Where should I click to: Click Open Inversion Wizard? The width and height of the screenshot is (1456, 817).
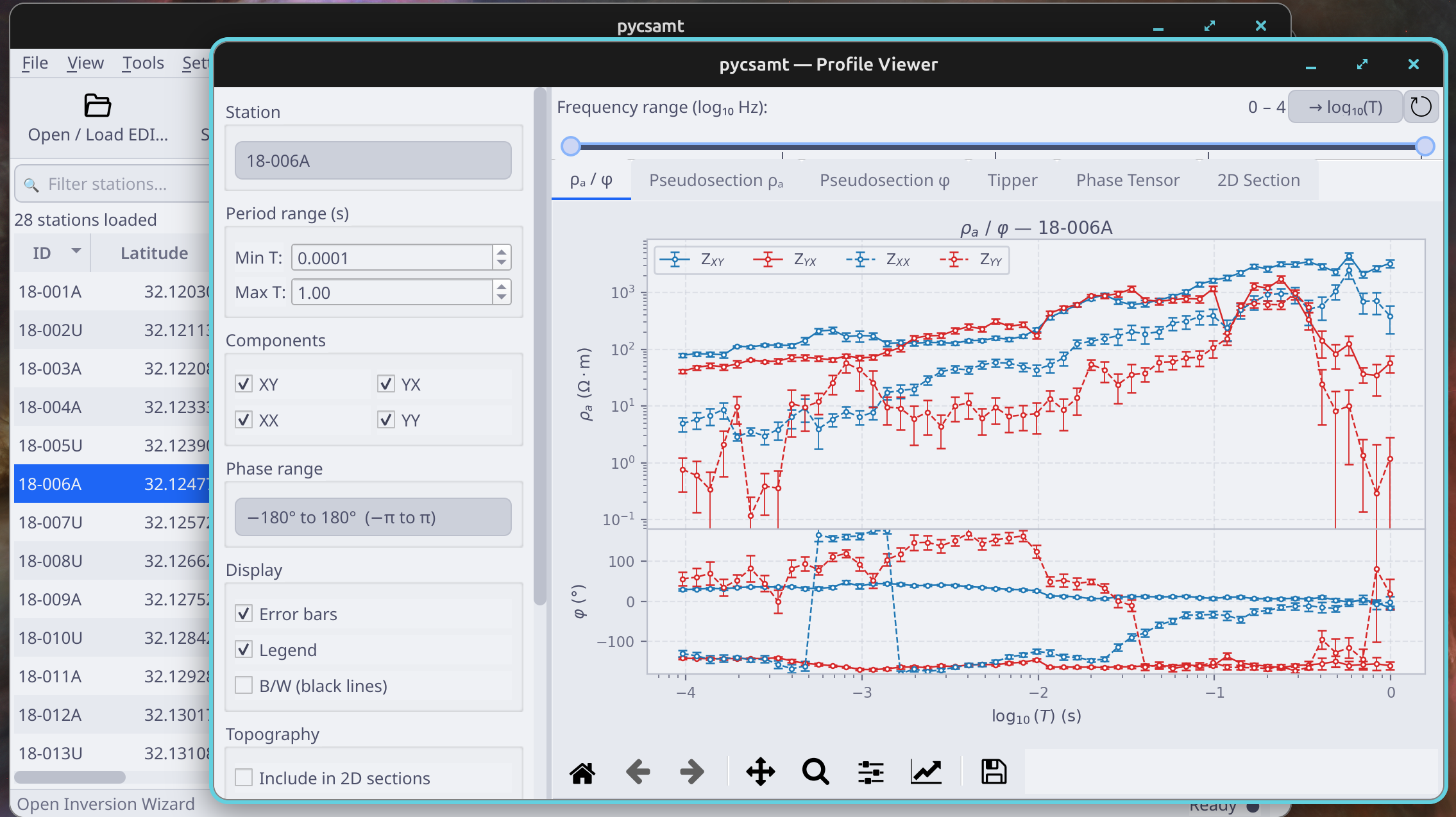(x=106, y=804)
